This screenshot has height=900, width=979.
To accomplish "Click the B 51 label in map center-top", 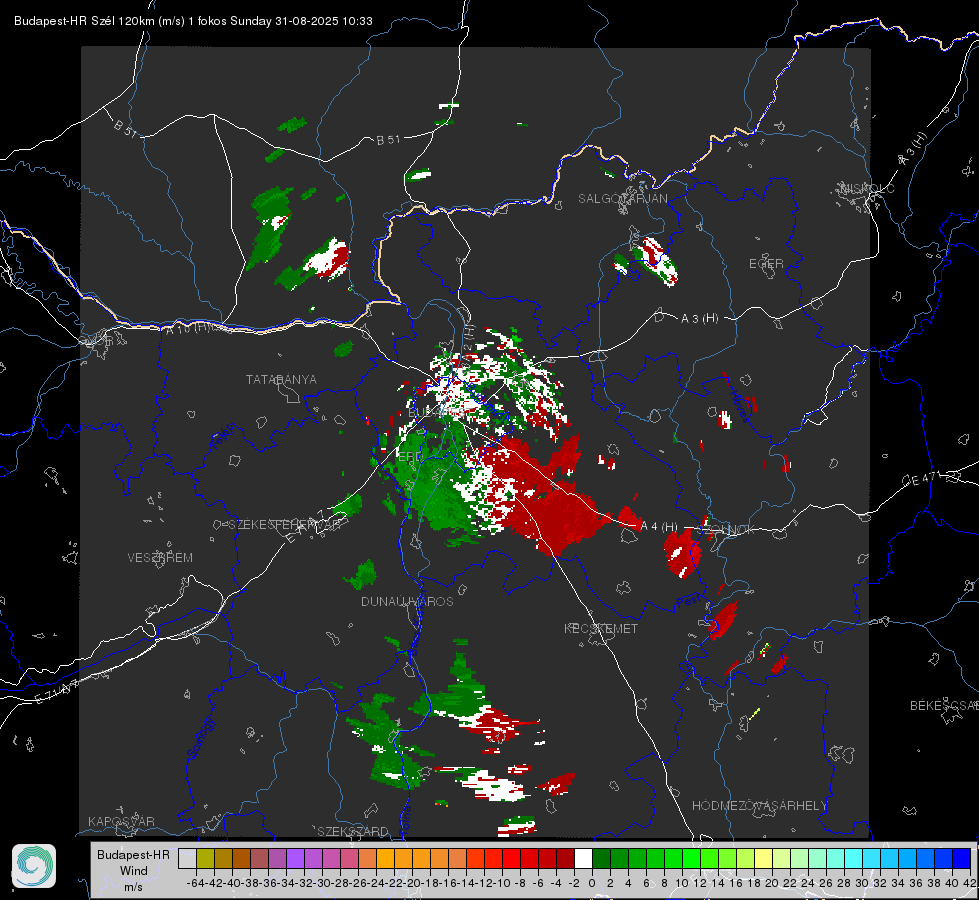I will [388, 139].
